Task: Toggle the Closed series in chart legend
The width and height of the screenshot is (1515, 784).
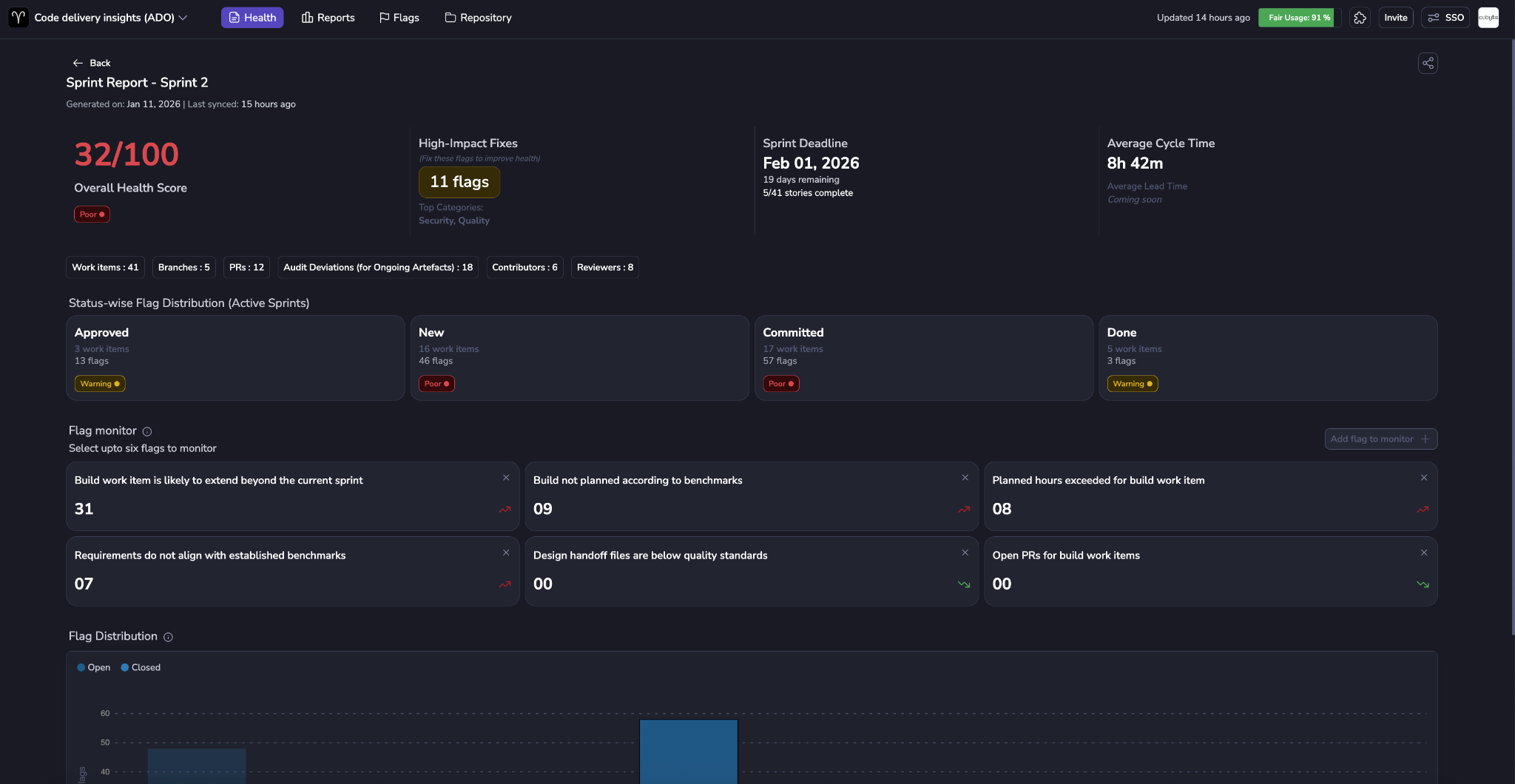Action: click(141, 668)
